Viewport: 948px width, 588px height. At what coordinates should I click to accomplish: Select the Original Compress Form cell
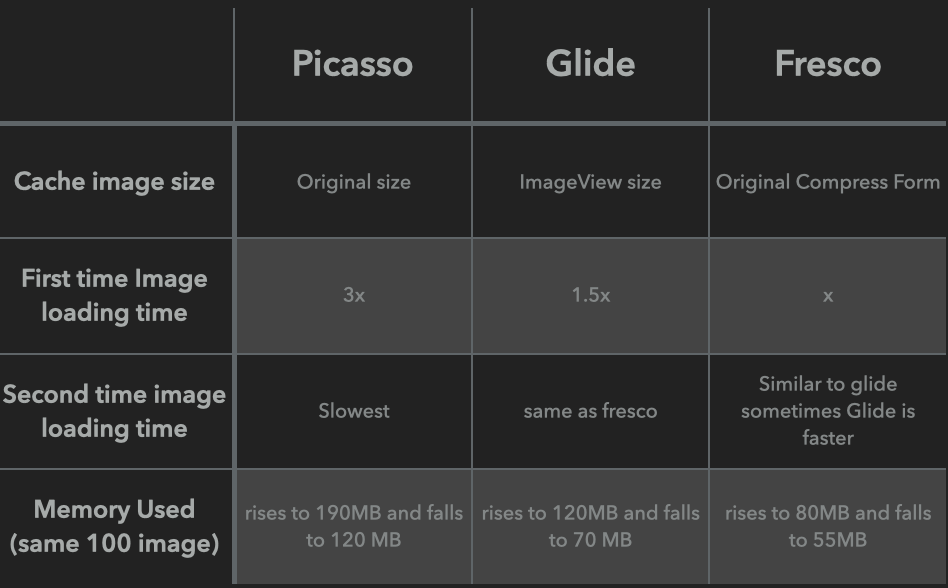(827, 182)
